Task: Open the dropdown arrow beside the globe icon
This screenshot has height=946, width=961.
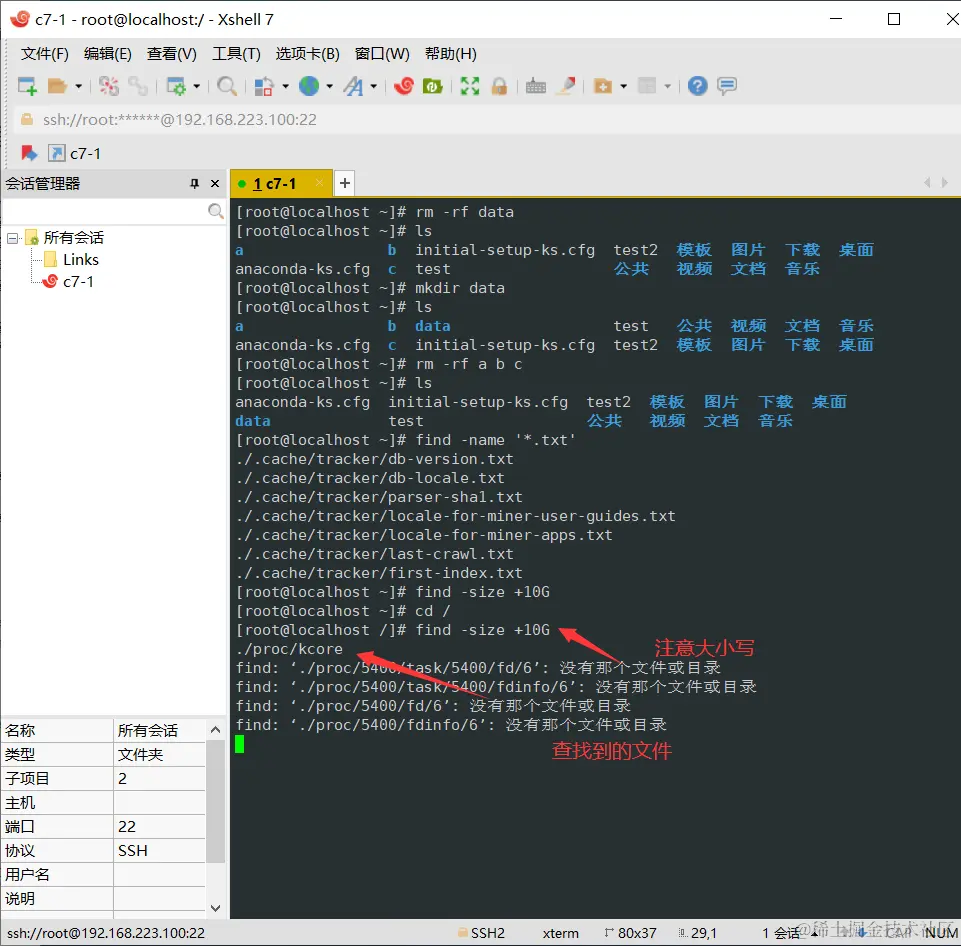Action: (330, 86)
